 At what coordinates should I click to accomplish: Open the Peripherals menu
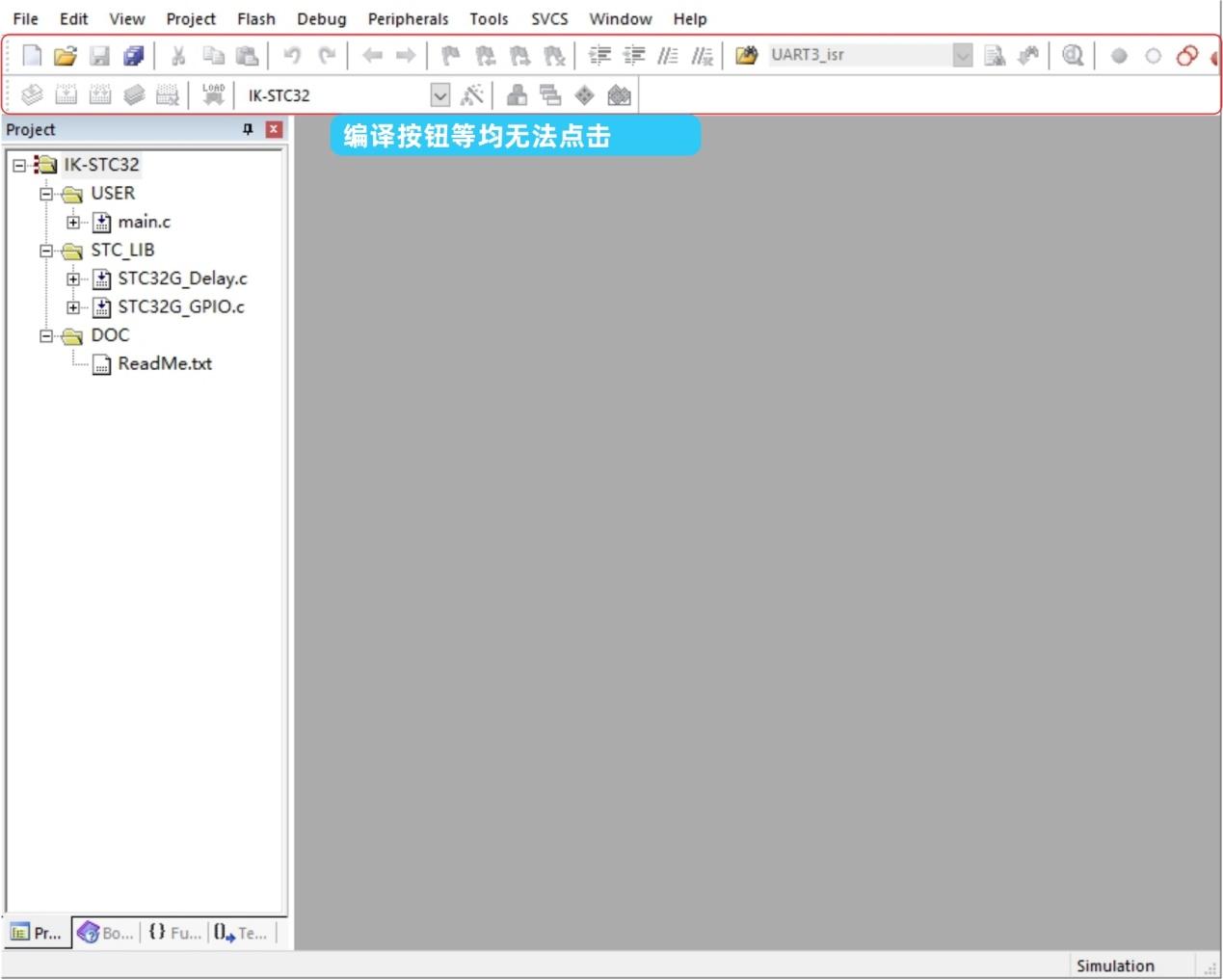[408, 18]
